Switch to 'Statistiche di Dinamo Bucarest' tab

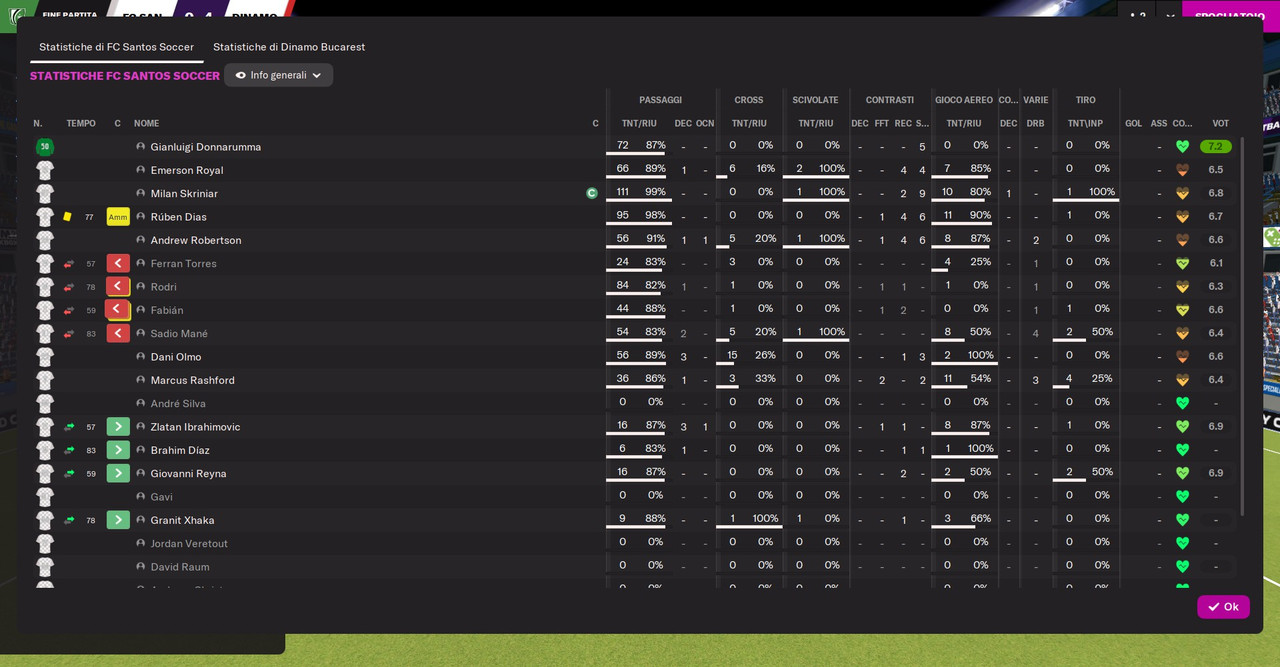coord(289,47)
